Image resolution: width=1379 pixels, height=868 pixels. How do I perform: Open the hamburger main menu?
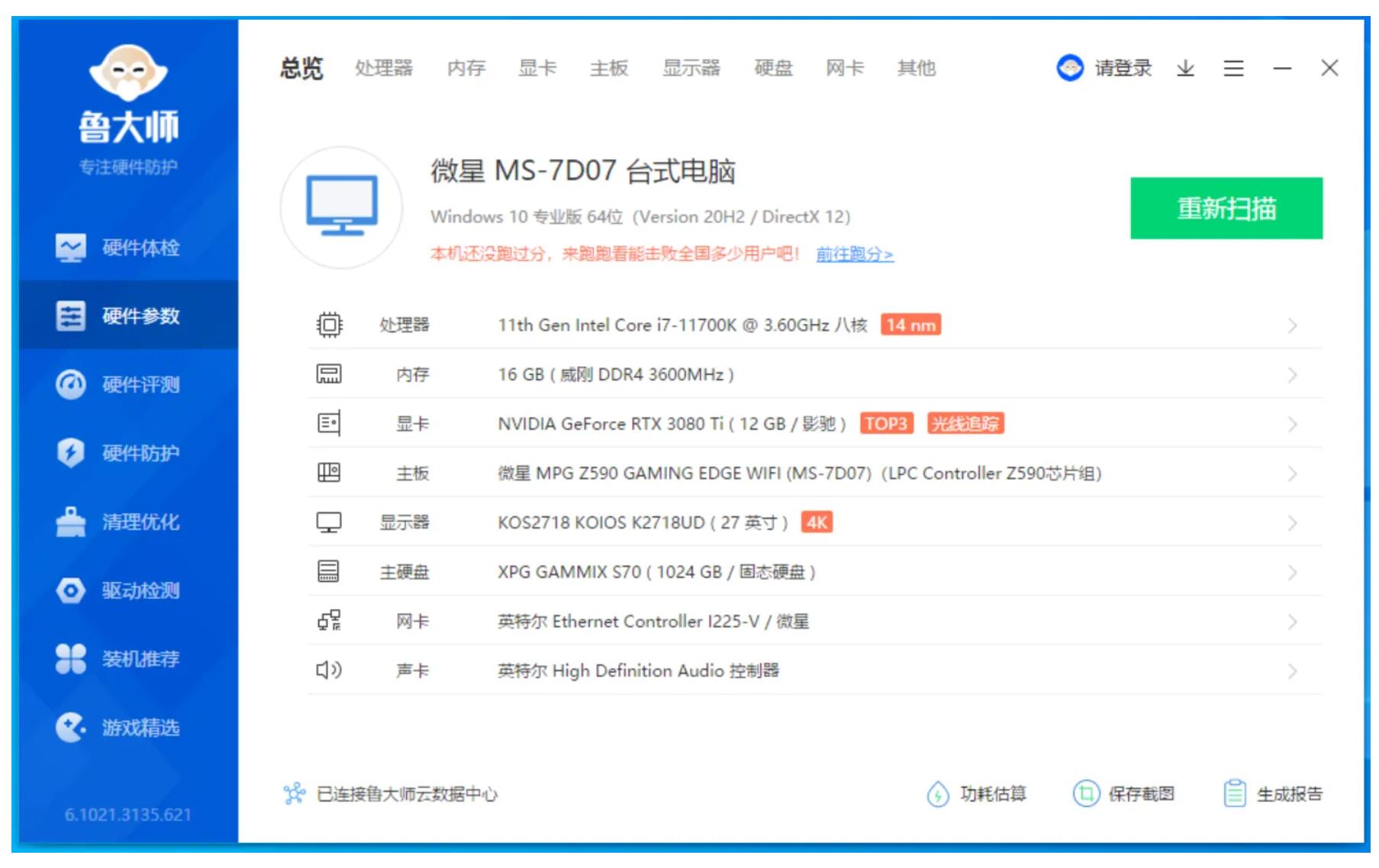point(1233,69)
